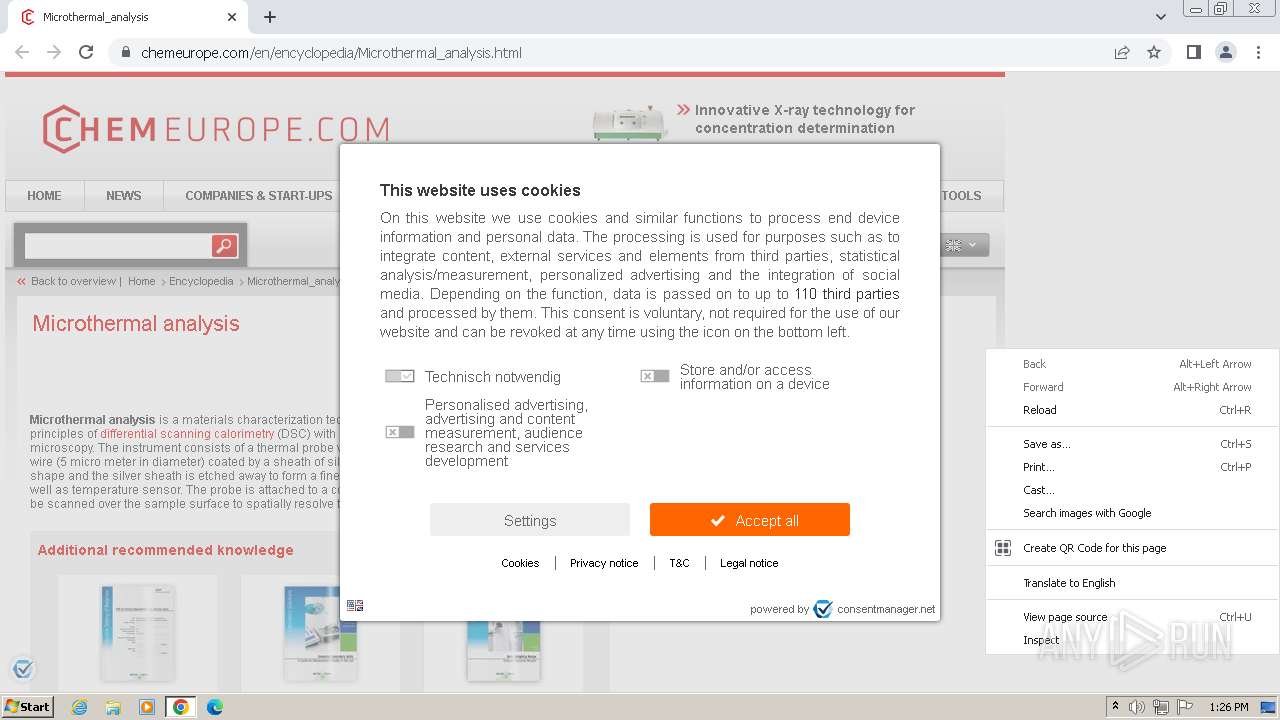Open the Chrome three-dot menu
Image resolution: width=1280 pixels, height=720 pixels.
[1258, 52]
